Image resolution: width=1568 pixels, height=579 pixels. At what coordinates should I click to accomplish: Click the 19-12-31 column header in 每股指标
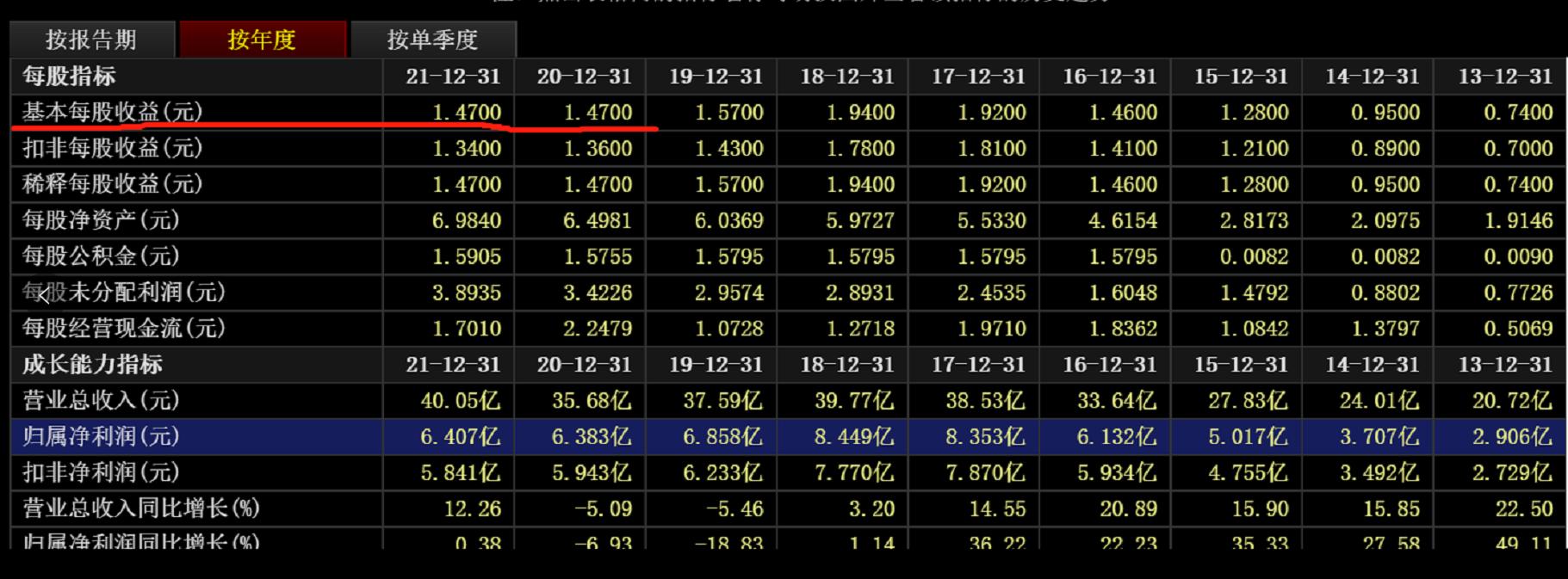point(716,77)
